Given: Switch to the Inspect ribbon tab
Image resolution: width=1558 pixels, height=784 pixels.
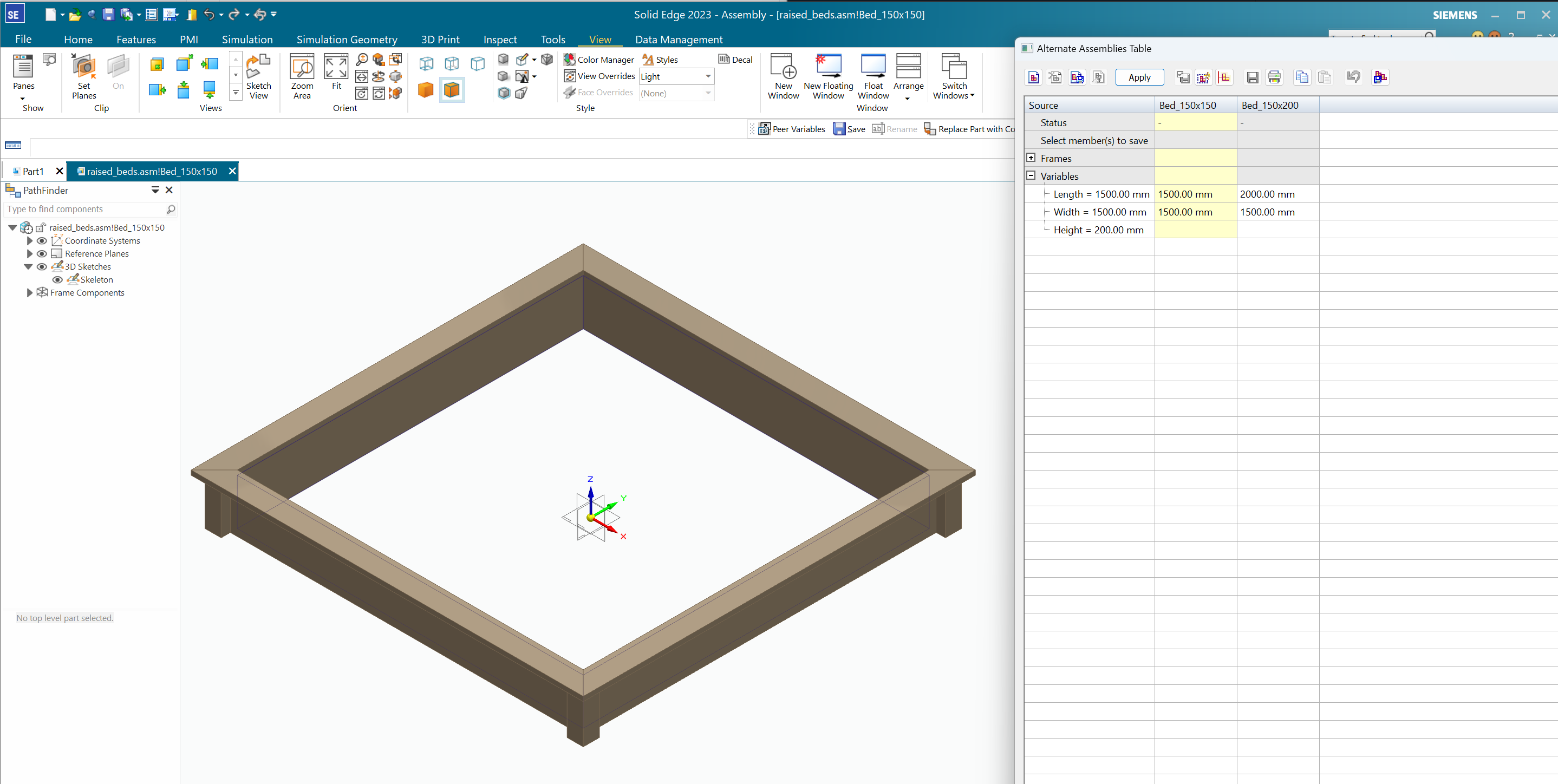Looking at the screenshot, I should [500, 40].
